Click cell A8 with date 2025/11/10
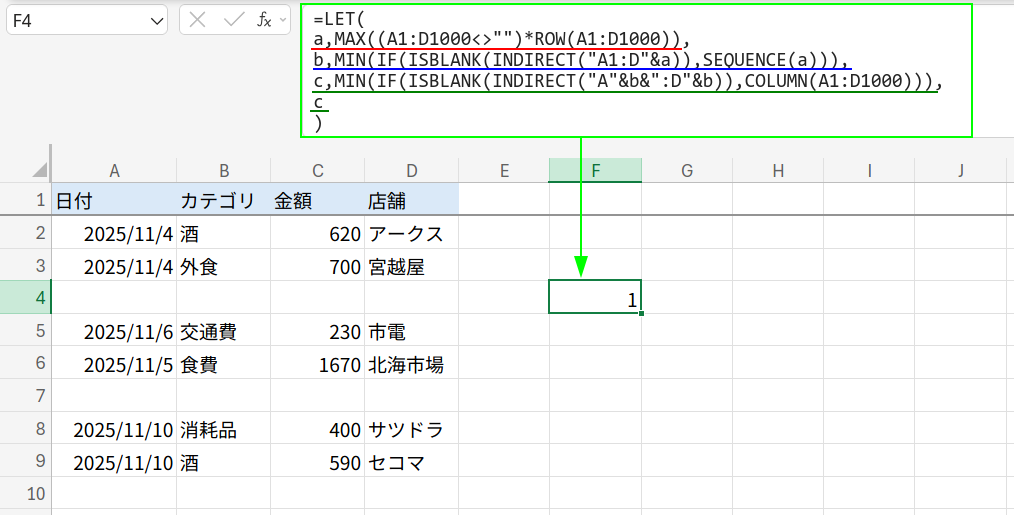This screenshot has height=515, width=1014. pos(114,431)
